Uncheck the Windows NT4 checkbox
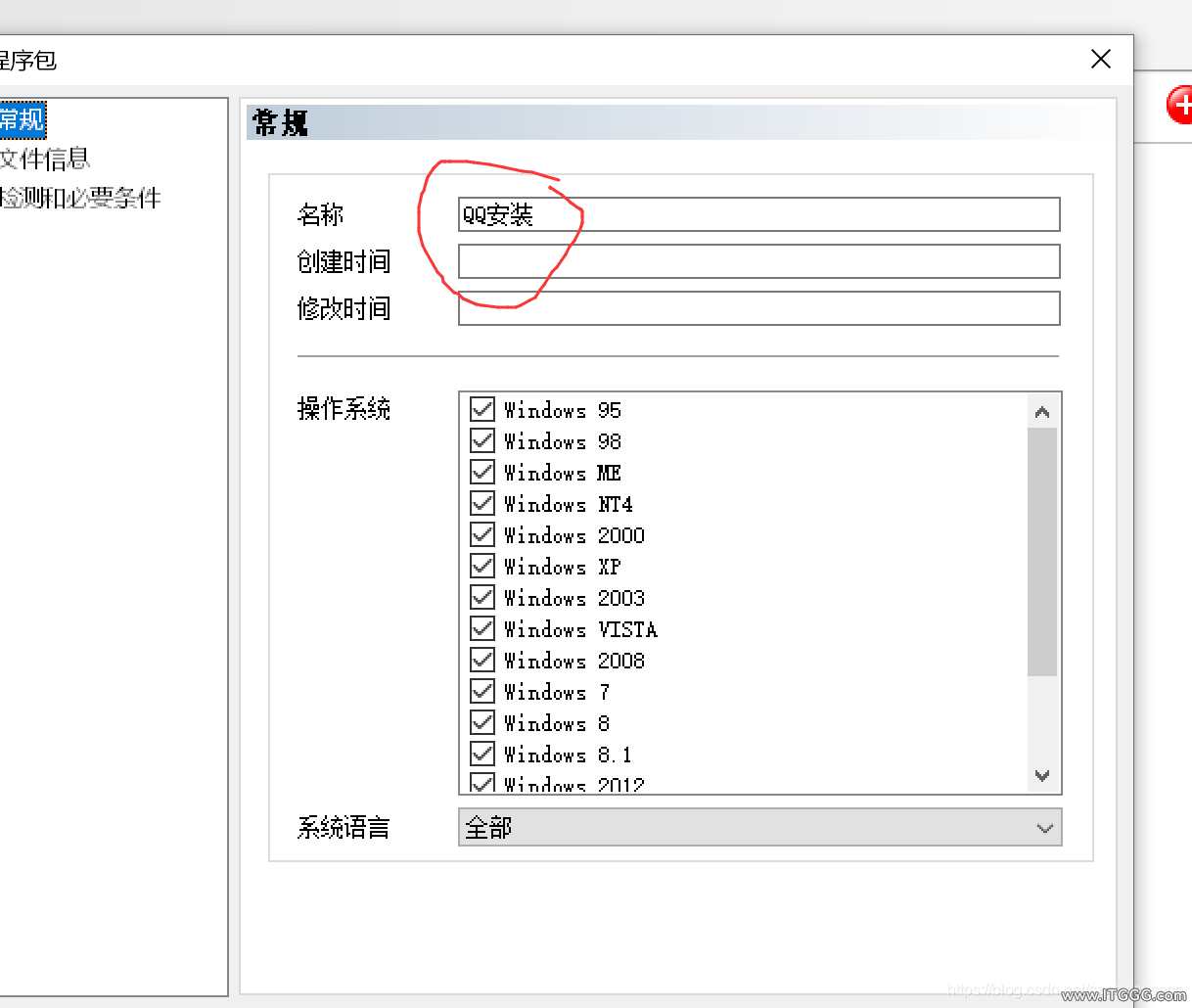Viewport: 1192px width, 1008px height. [482, 503]
